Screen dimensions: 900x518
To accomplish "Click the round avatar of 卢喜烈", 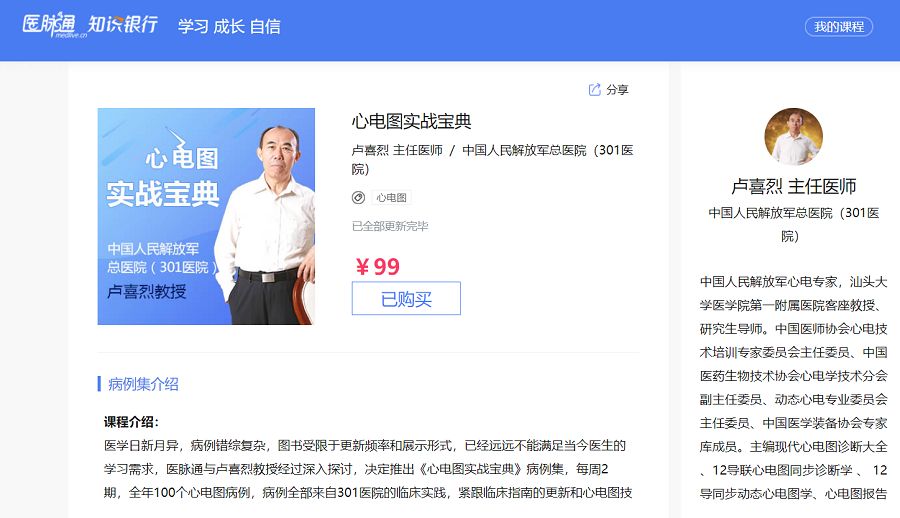I will [793, 137].
